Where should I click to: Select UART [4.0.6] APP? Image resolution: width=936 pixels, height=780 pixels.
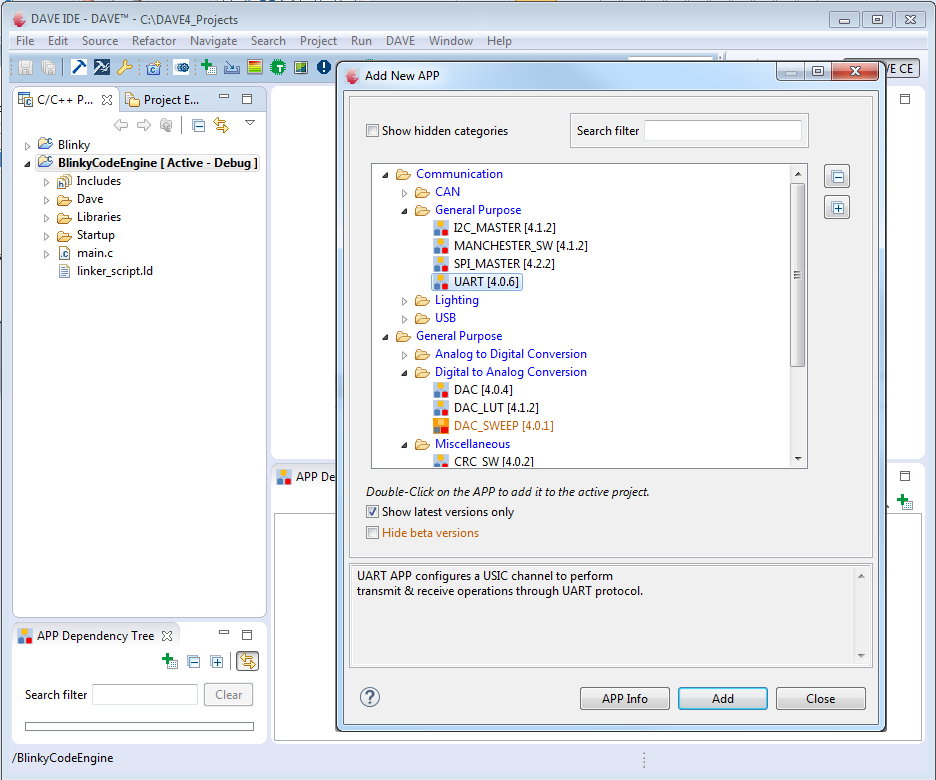(x=478, y=282)
